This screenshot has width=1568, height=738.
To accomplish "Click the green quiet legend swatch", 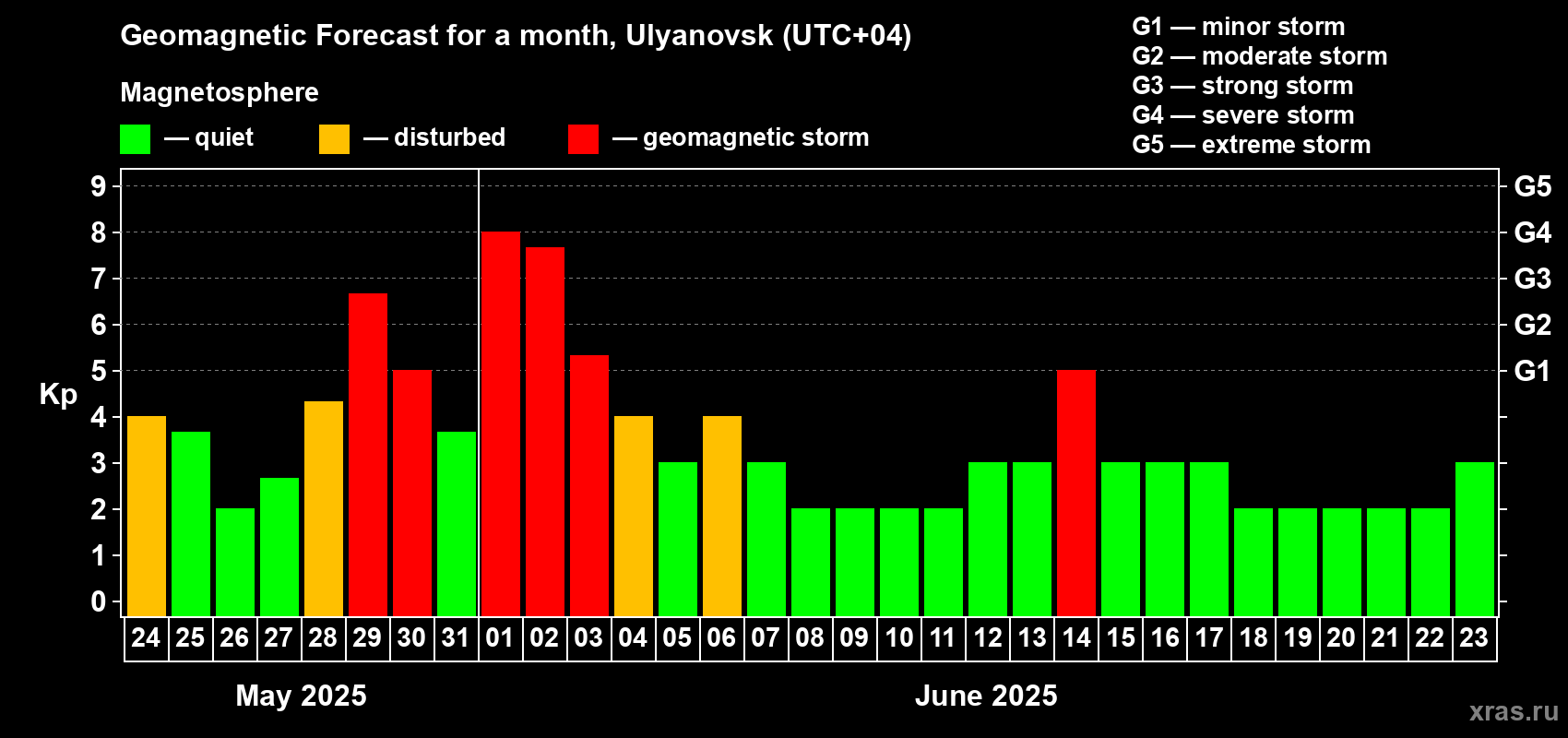I will point(135,139).
